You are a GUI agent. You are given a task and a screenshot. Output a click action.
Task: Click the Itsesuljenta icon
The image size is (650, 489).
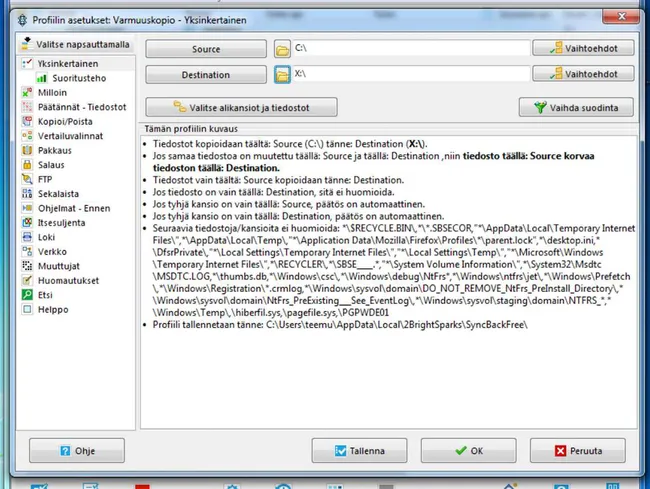click(27, 223)
